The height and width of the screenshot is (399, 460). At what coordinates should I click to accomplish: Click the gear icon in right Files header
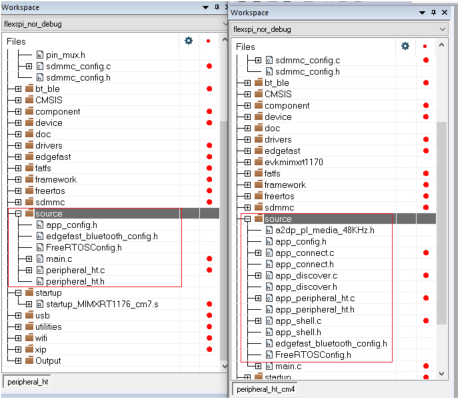click(x=405, y=46)
